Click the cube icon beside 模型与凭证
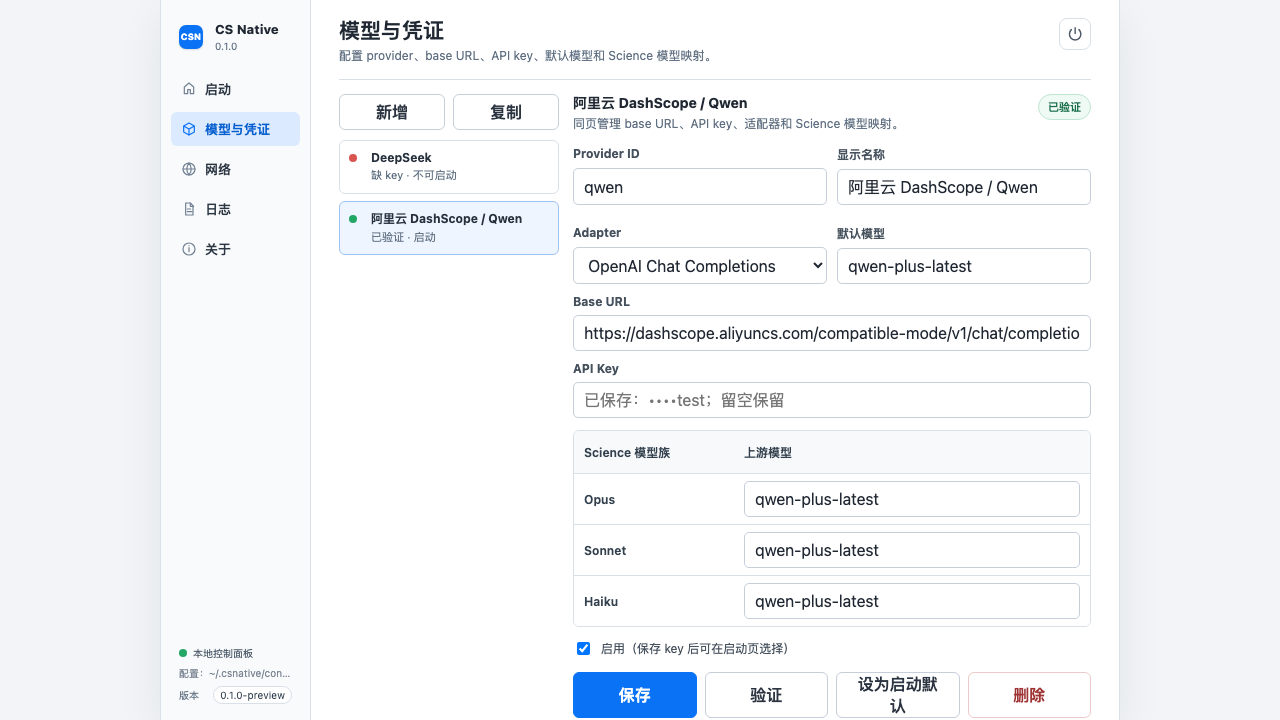Screen dimensions: 1280x720 189,129
